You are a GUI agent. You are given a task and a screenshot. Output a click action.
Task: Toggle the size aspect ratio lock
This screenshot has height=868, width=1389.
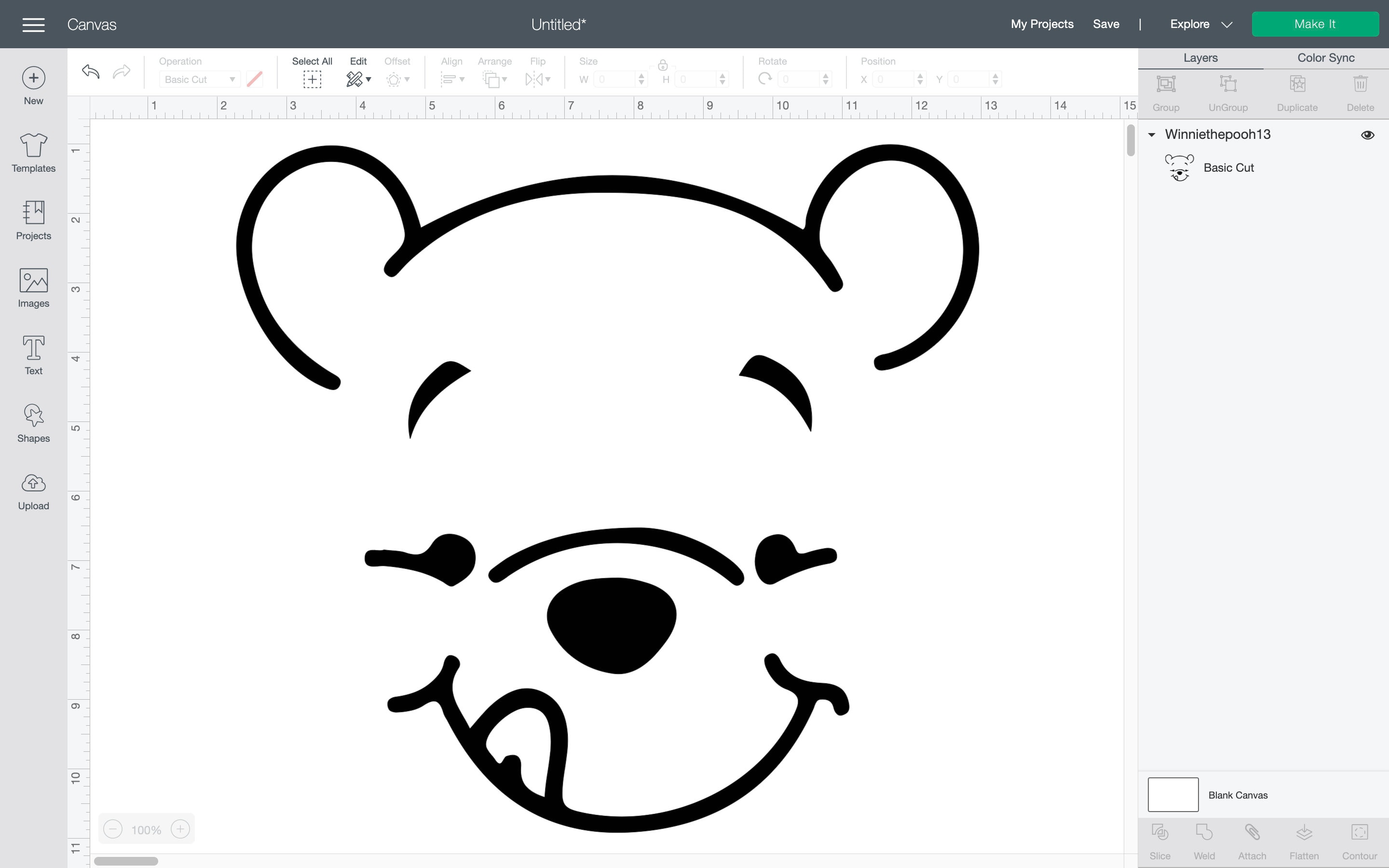point(662,65)
